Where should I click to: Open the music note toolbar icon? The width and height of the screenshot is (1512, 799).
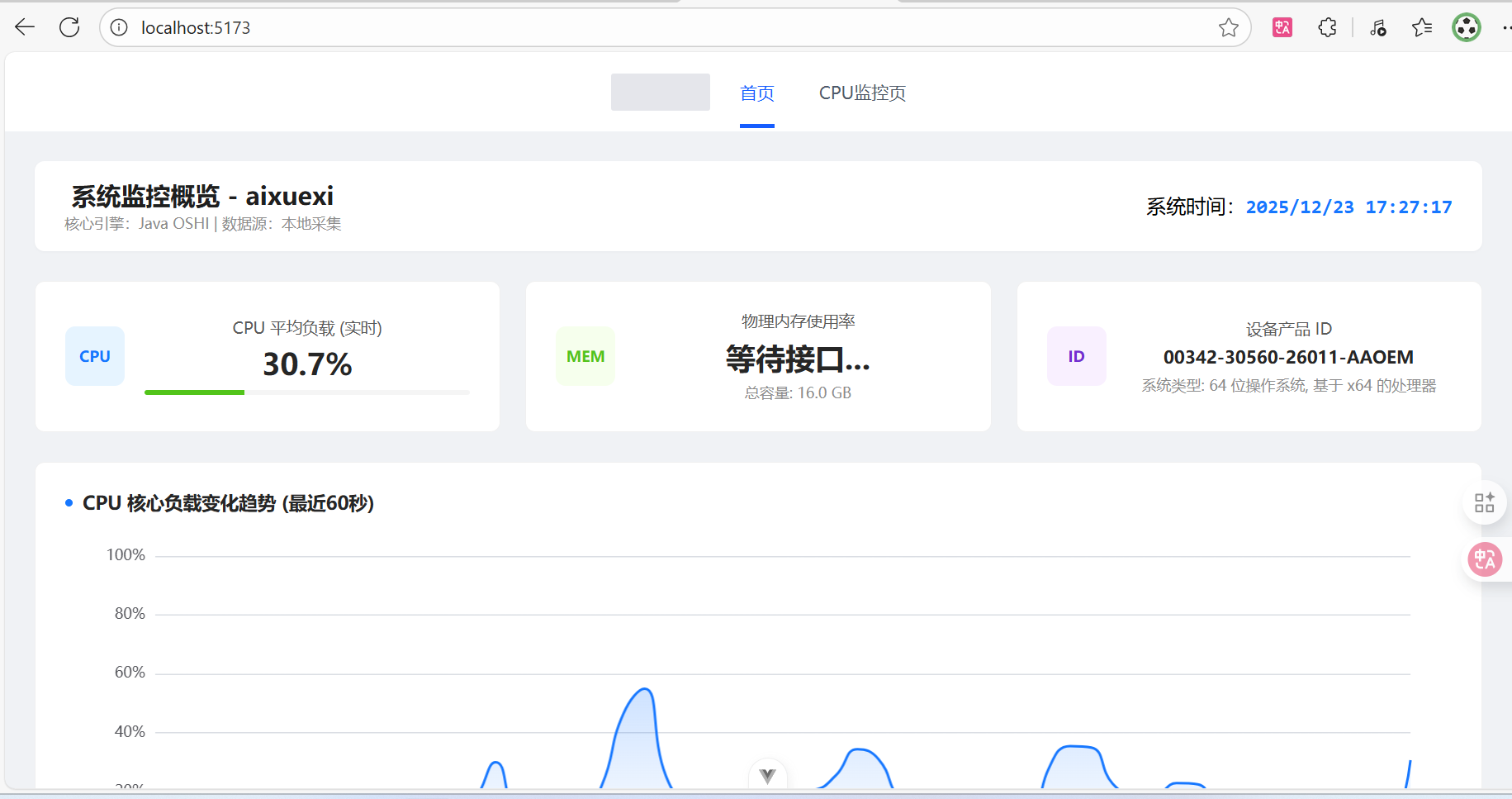click(1377, 27)
